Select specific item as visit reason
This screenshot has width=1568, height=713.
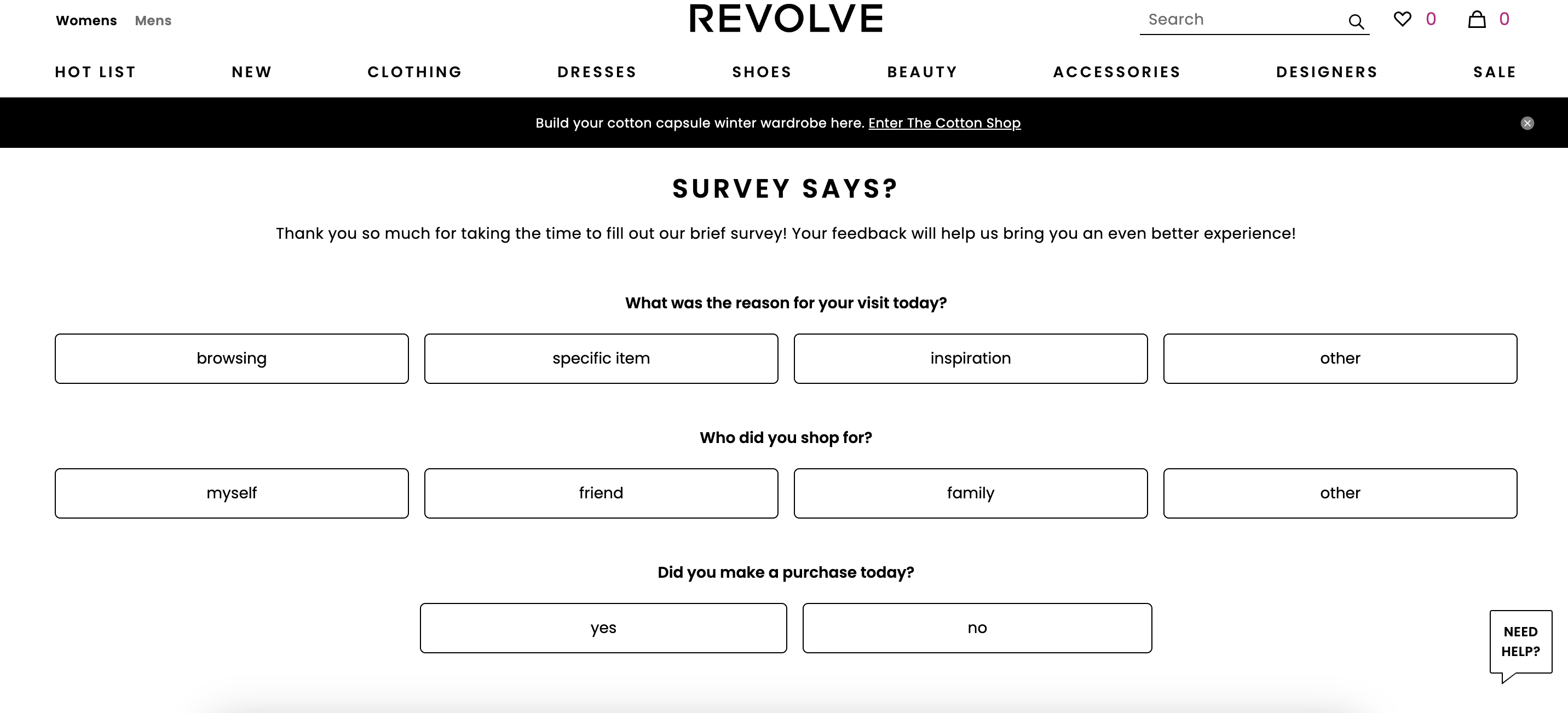601,358
